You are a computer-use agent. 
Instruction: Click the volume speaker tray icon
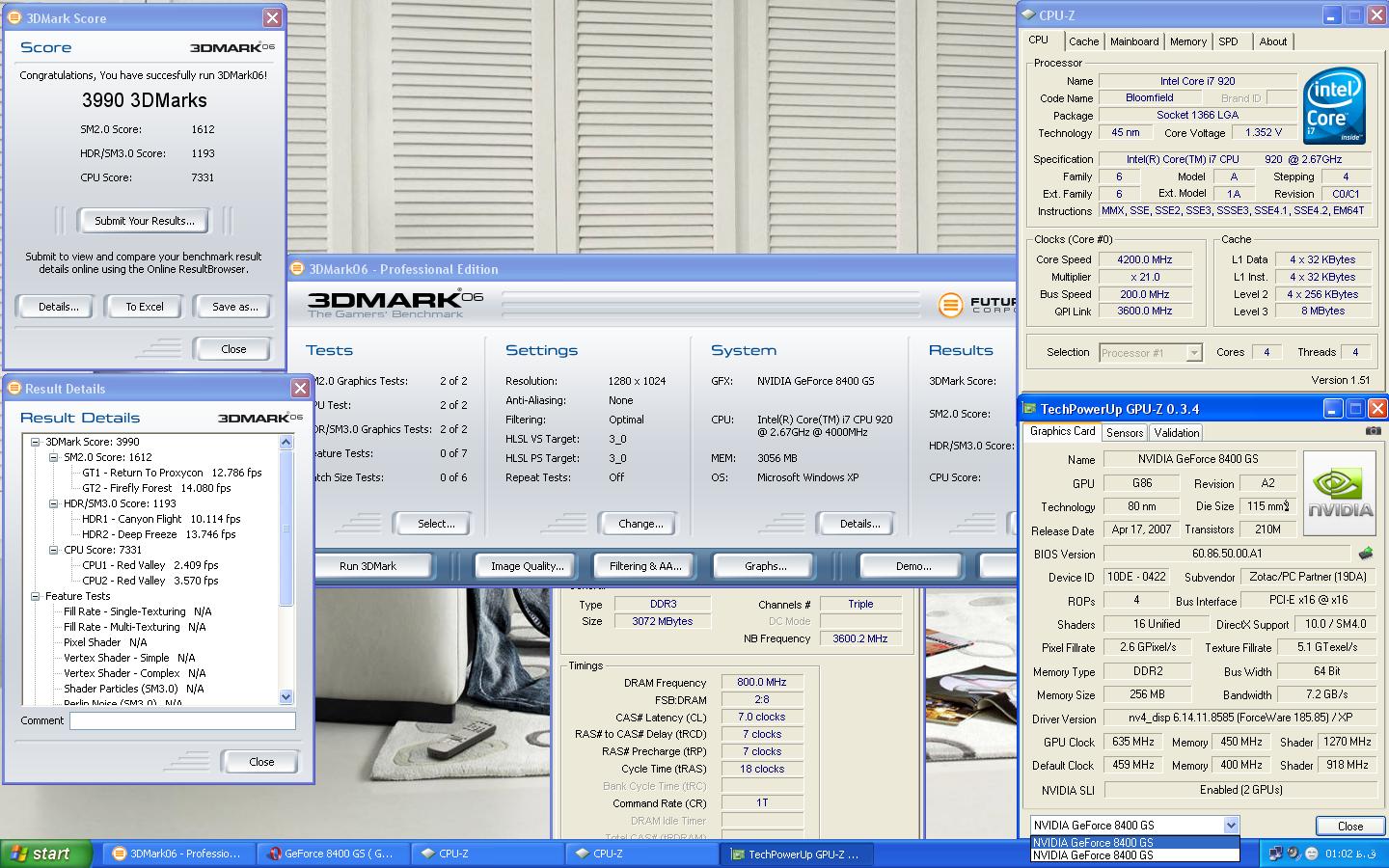1294,853
